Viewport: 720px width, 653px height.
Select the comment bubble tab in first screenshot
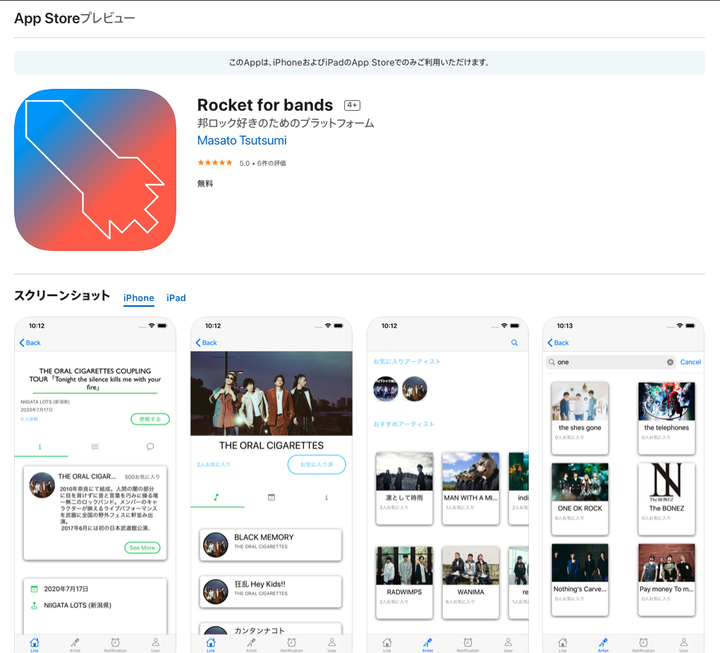click(x=150, y=446)
